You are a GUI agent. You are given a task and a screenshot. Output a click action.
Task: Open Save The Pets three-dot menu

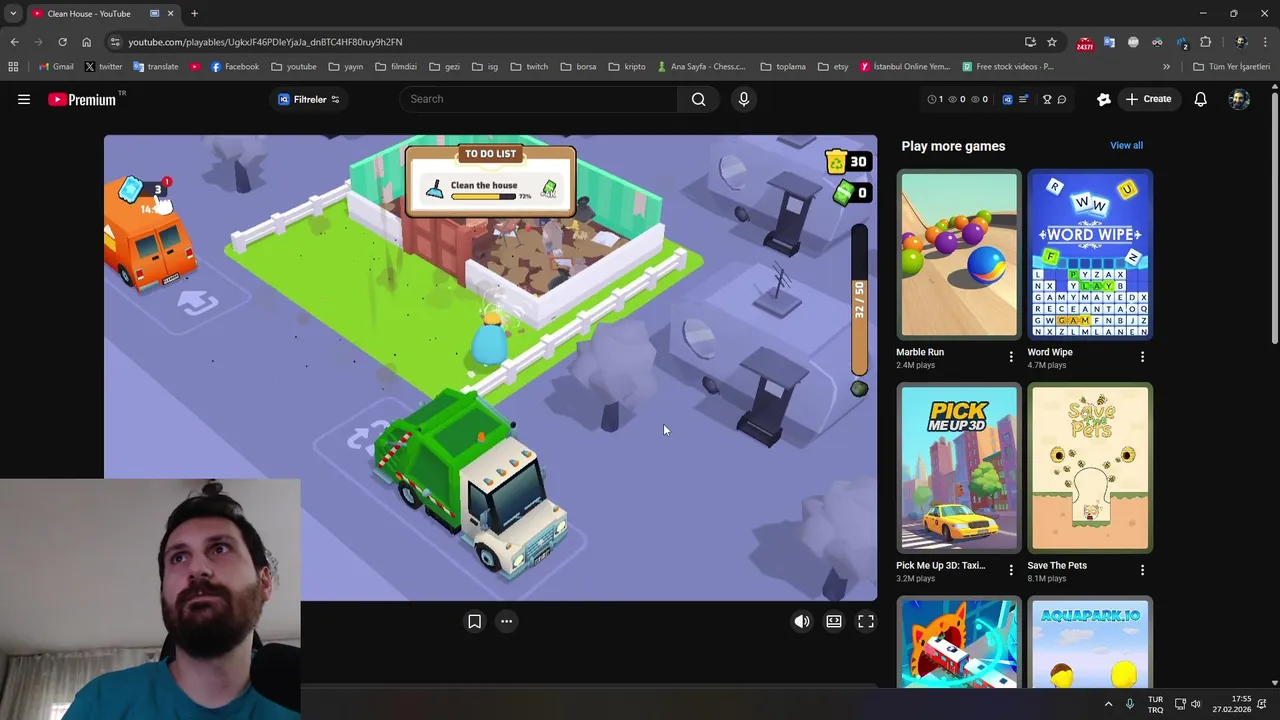1142,570
